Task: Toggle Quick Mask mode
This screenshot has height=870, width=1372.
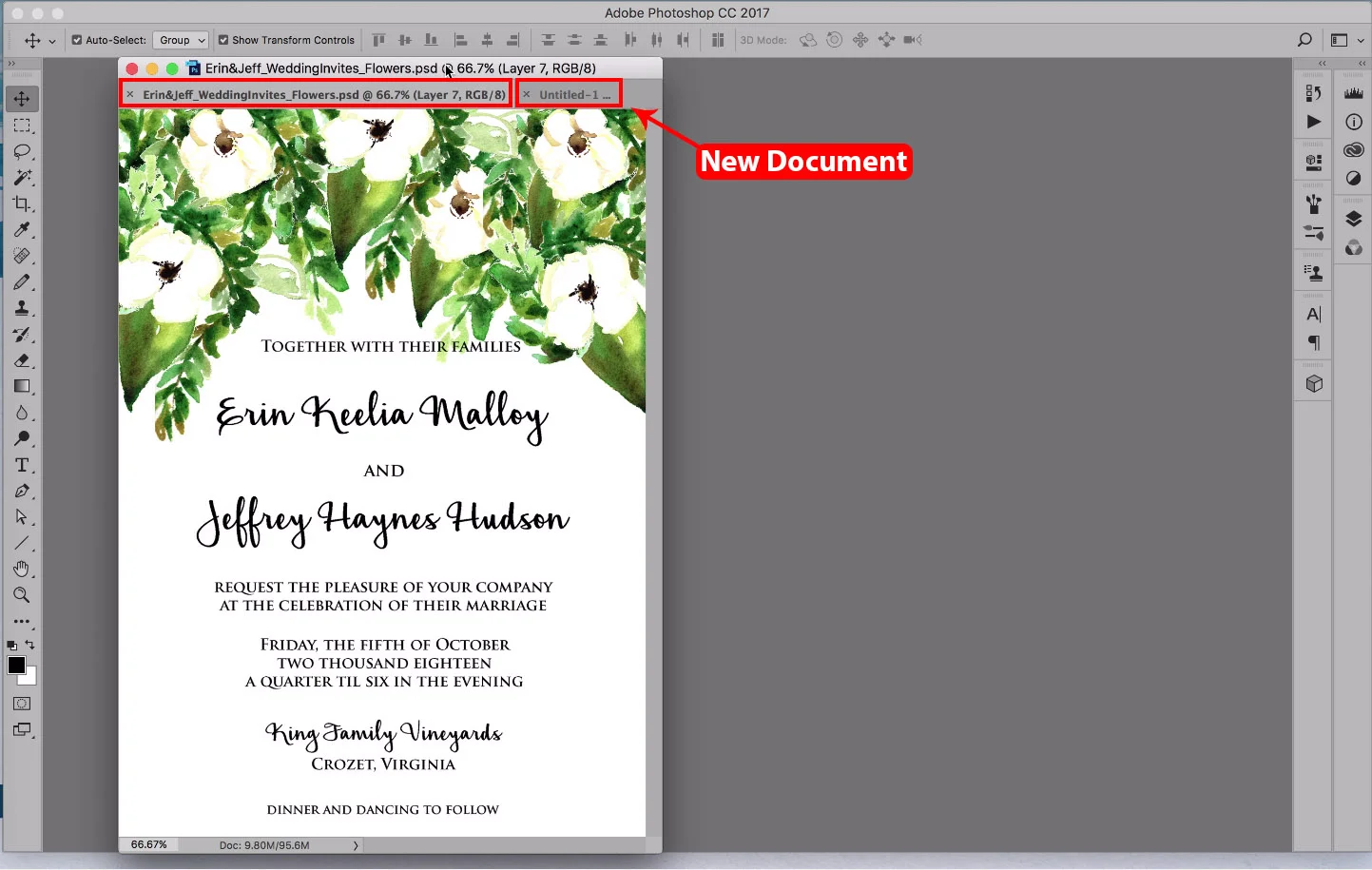Action: [22, 704]
